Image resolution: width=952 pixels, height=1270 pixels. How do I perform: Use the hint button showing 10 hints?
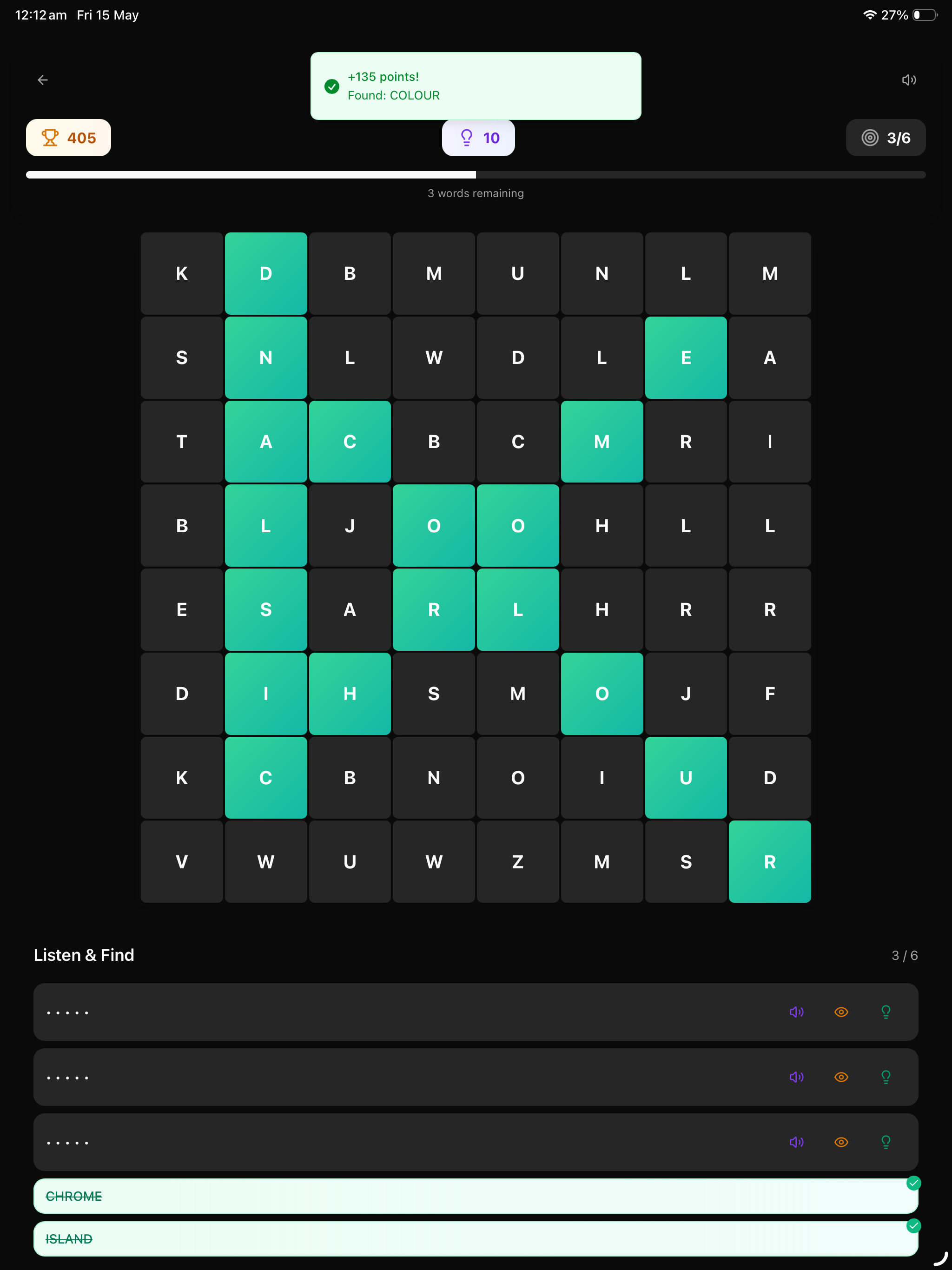[x=478, y=138]
